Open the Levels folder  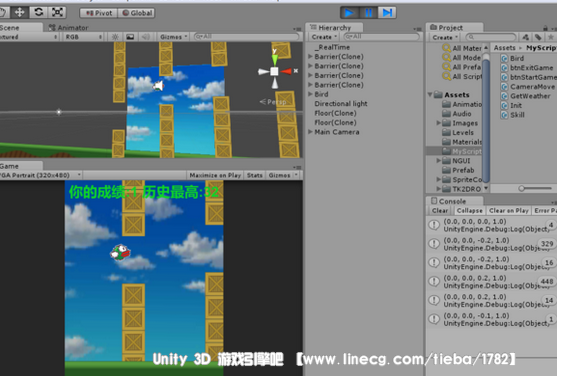pyautogui.click(x=458, y=132)
